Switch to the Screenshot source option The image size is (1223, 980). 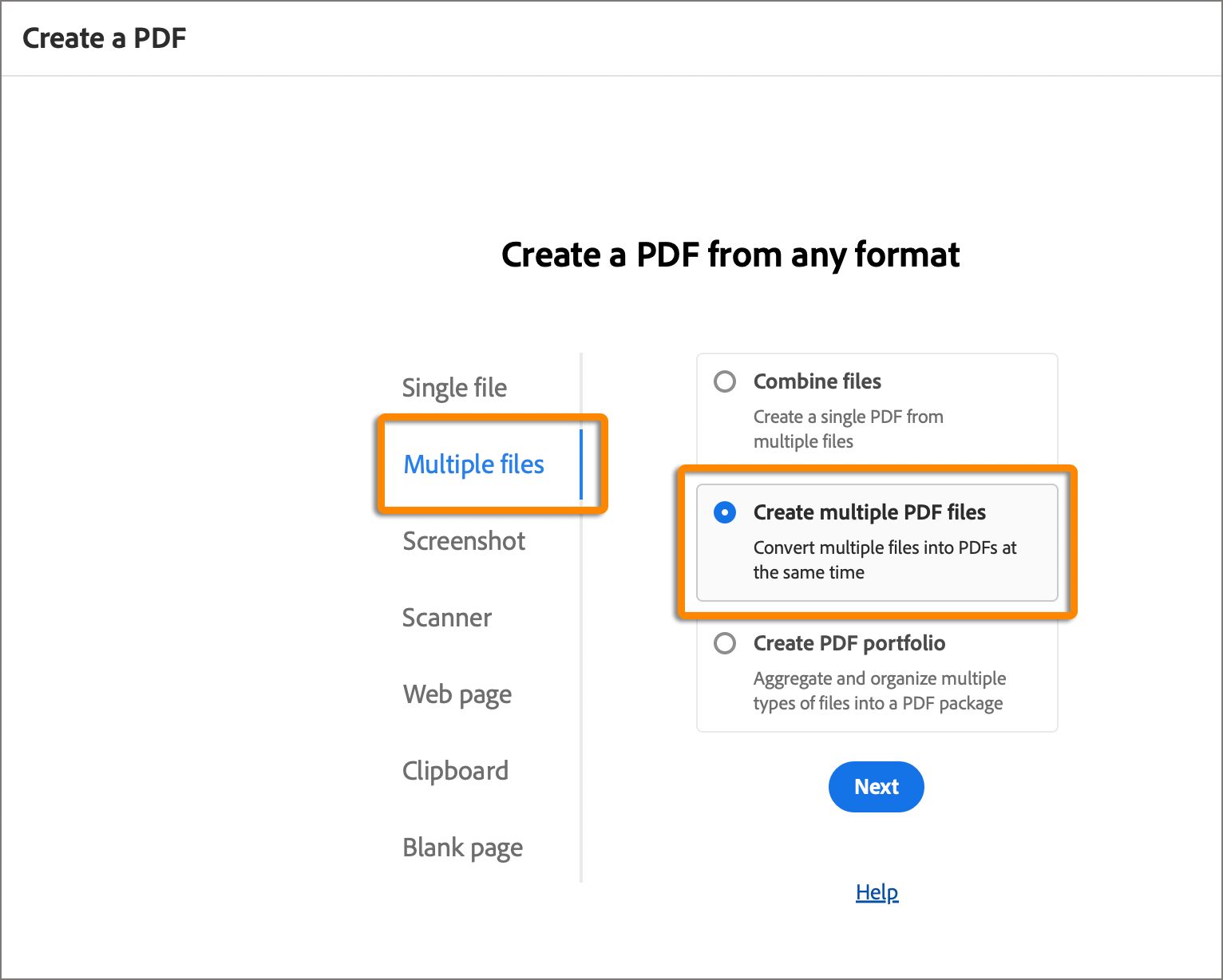464,541
